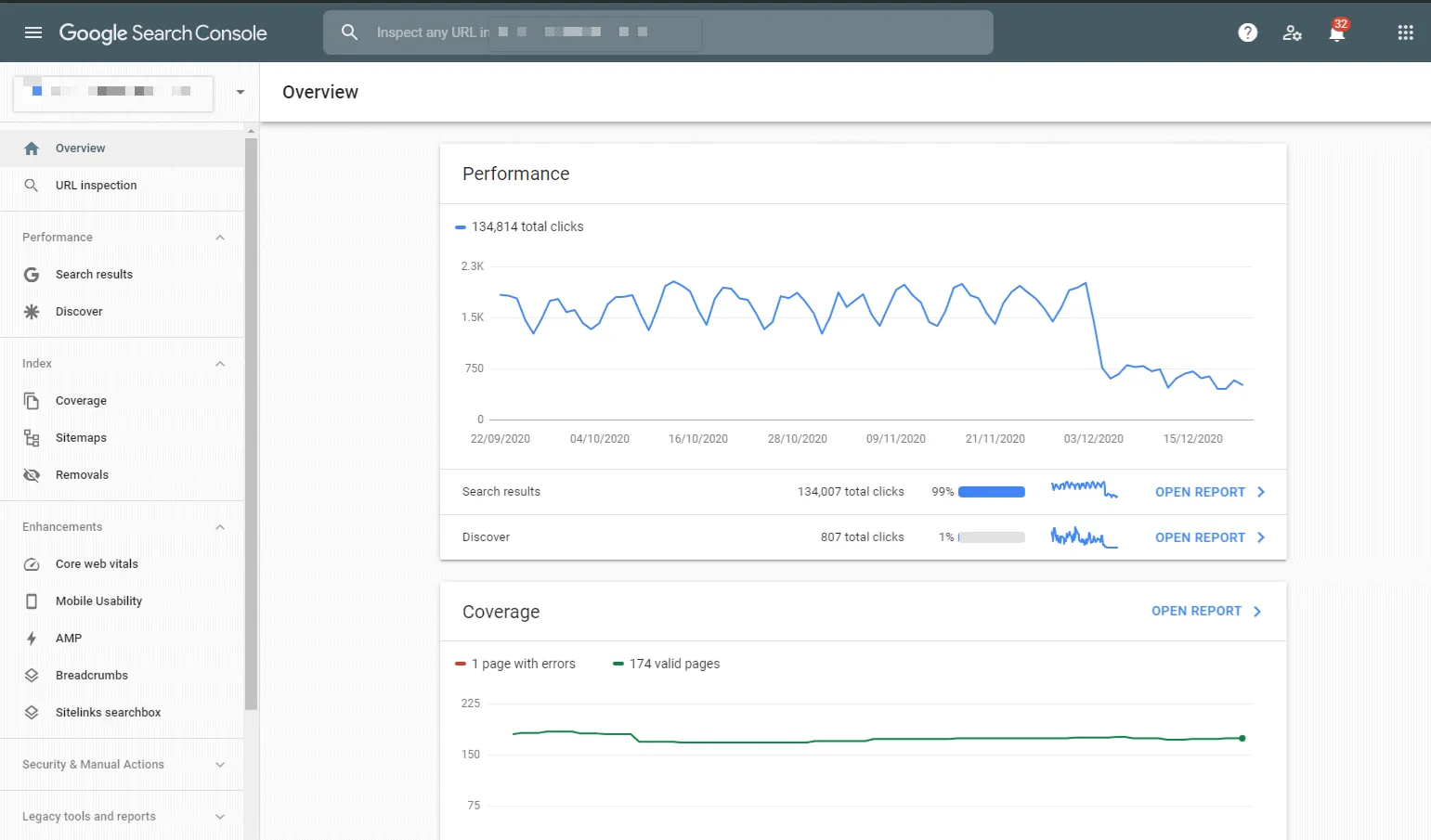The height and width of the screenshot is (840, 1431).
Task: Open the Discover report via its star icon
Action: [31, 311]
